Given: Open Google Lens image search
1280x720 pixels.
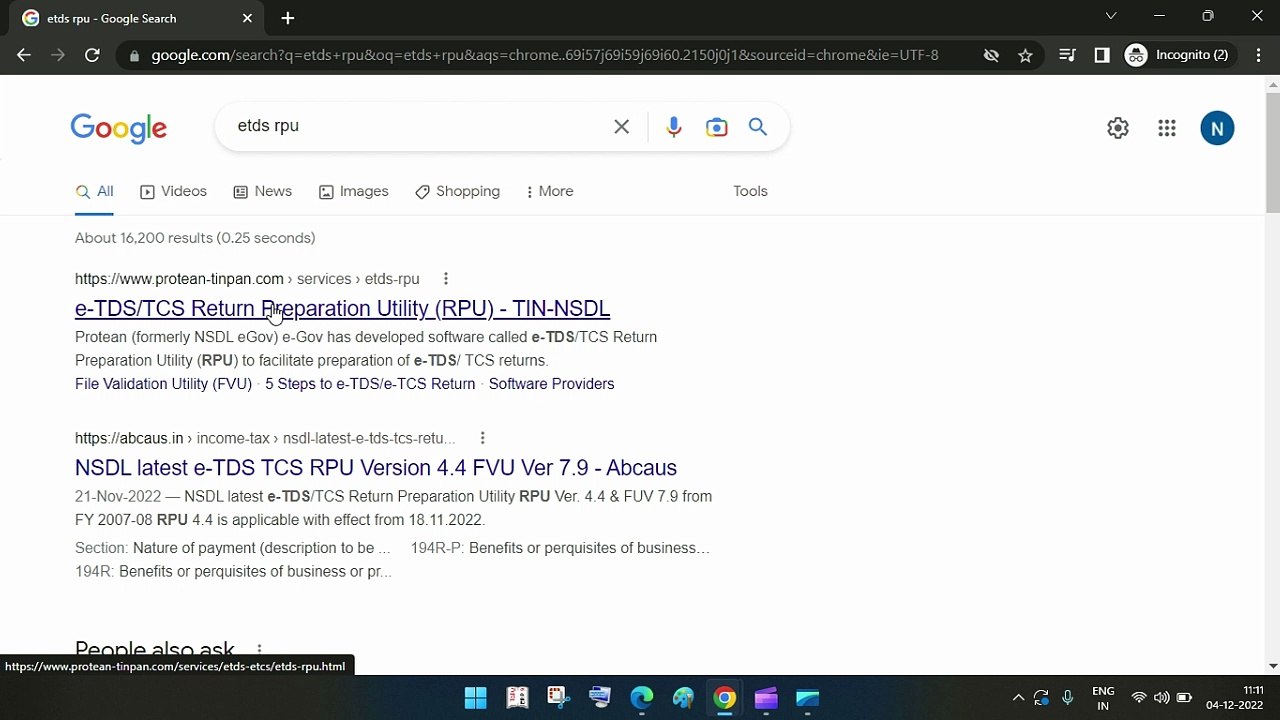Looking at the screenshot, I should tap(716, 127).
